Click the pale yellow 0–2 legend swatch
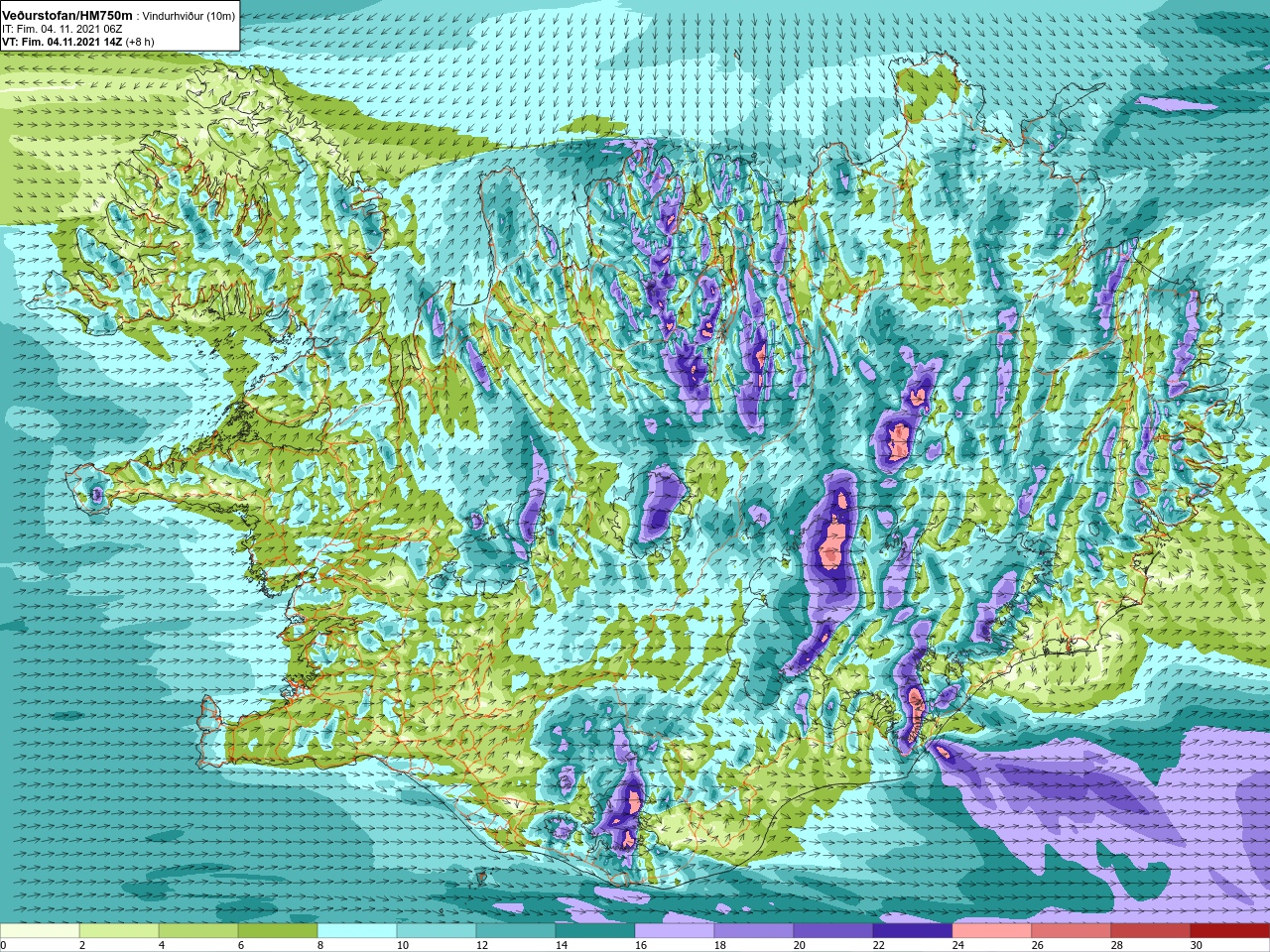 click(x=40, y=931)
